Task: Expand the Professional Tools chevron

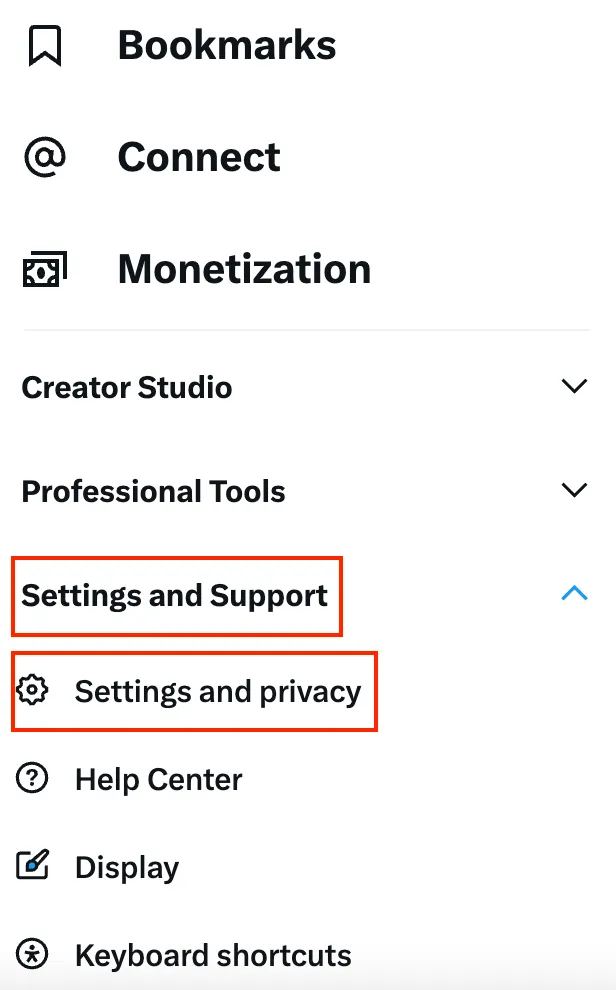Action: 574,491
